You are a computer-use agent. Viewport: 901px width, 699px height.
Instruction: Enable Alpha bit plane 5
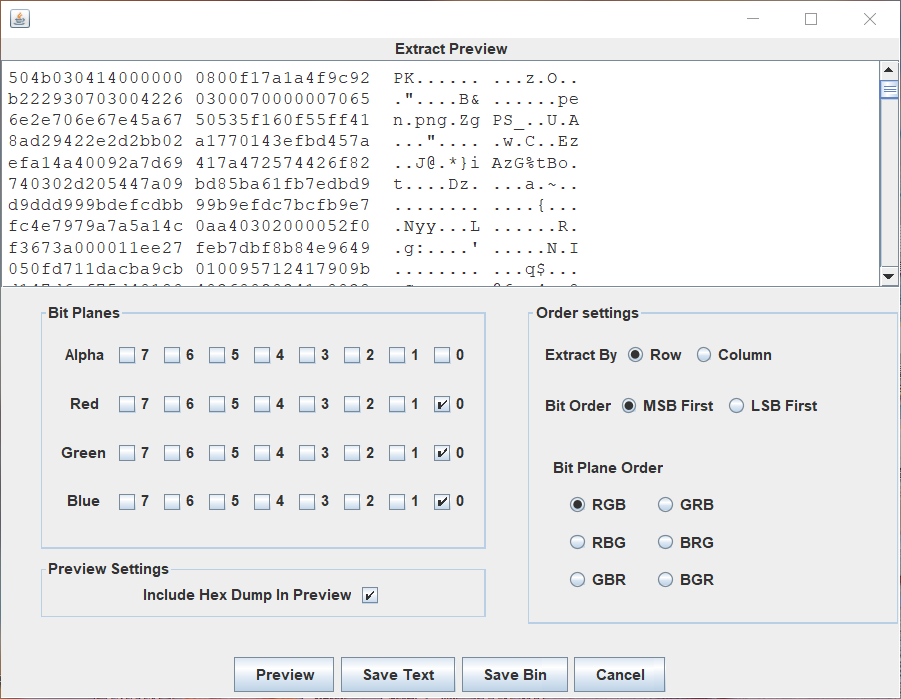pos(217,355)
